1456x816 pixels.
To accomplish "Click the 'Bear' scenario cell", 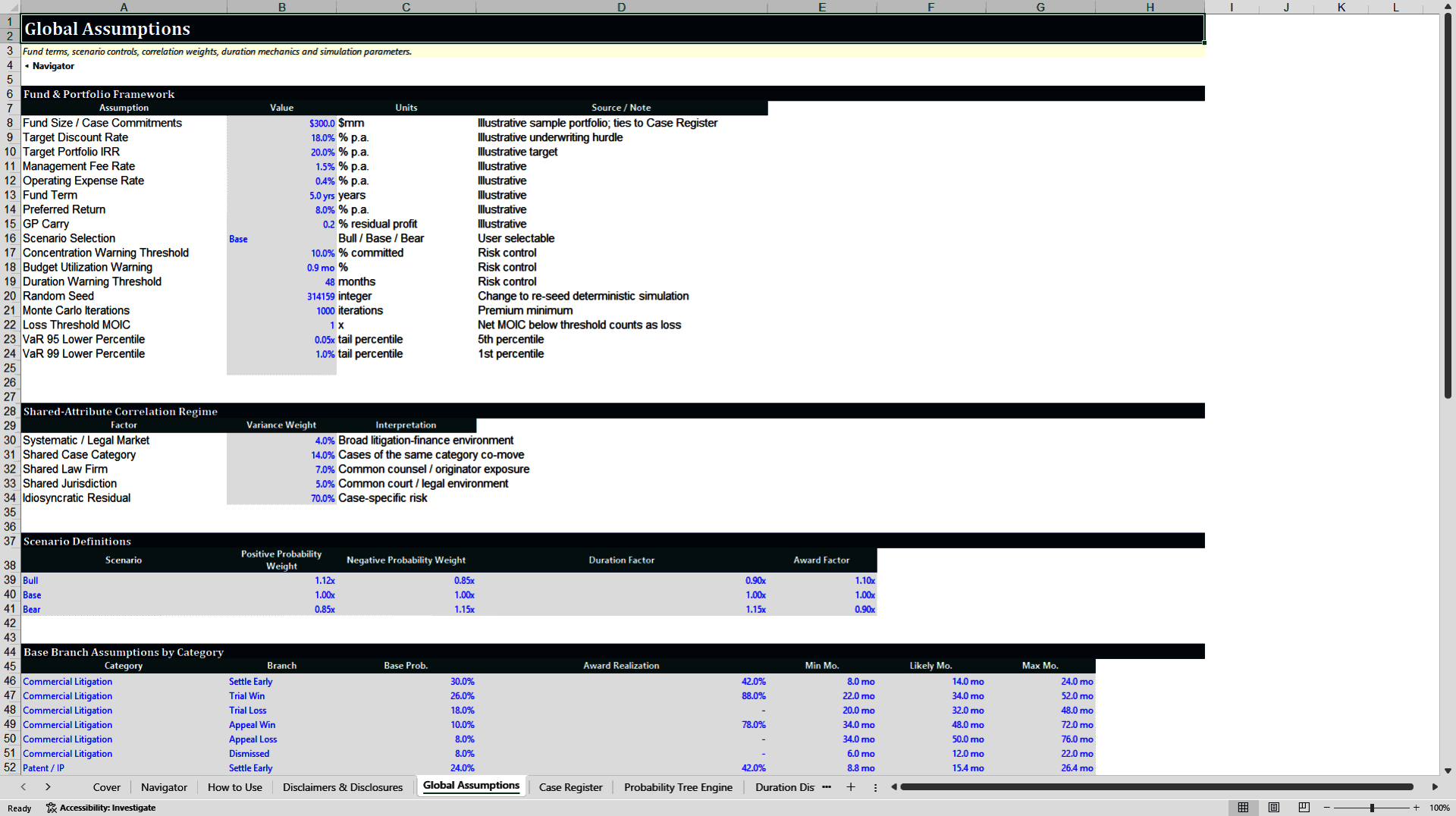I will coord(124,609).
